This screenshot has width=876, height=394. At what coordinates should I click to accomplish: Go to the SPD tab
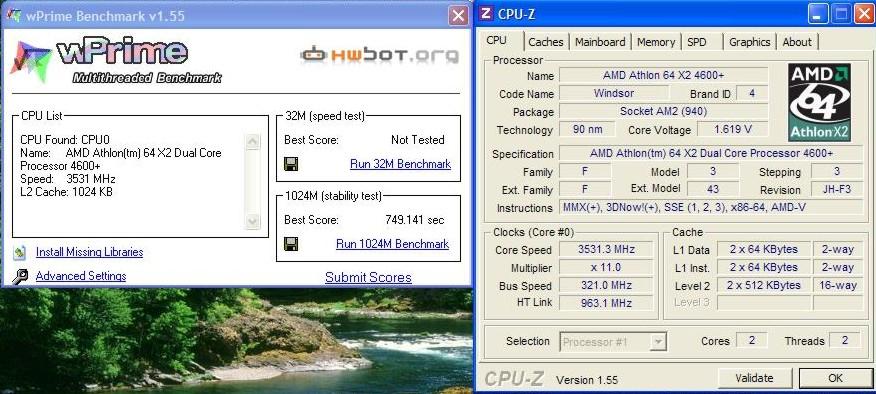(697, 42)
